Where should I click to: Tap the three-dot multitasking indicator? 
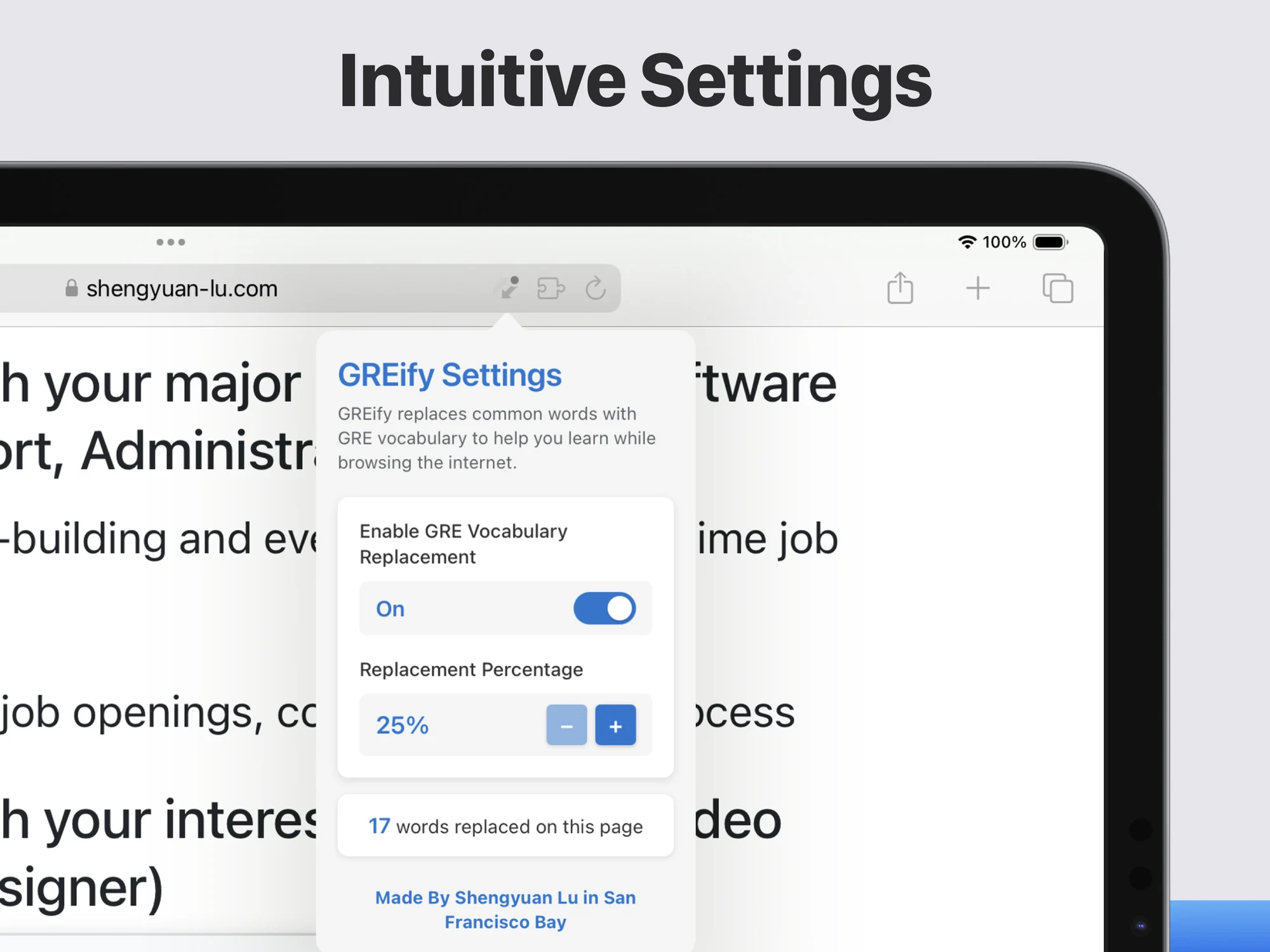171,242
